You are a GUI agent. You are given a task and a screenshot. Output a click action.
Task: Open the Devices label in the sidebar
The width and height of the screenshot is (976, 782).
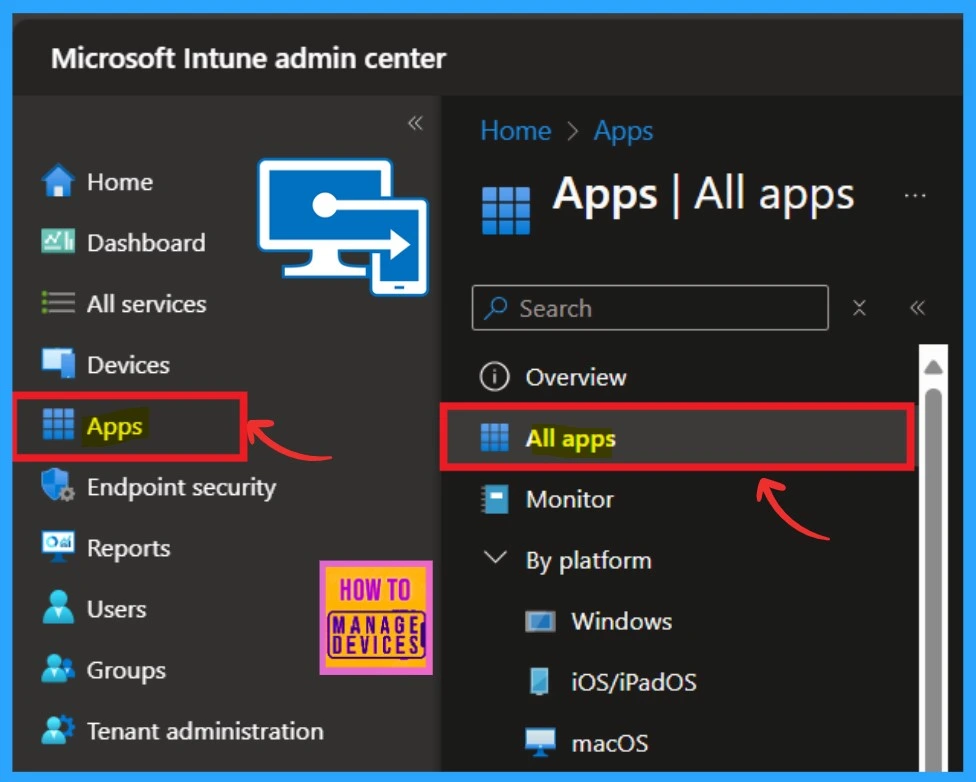128,364
